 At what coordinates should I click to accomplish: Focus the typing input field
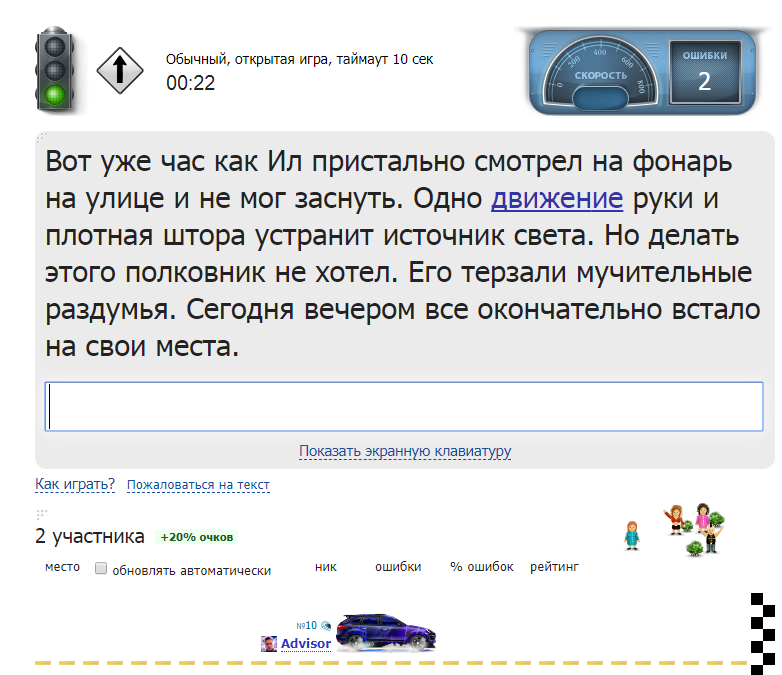click(x=404, y=406)
